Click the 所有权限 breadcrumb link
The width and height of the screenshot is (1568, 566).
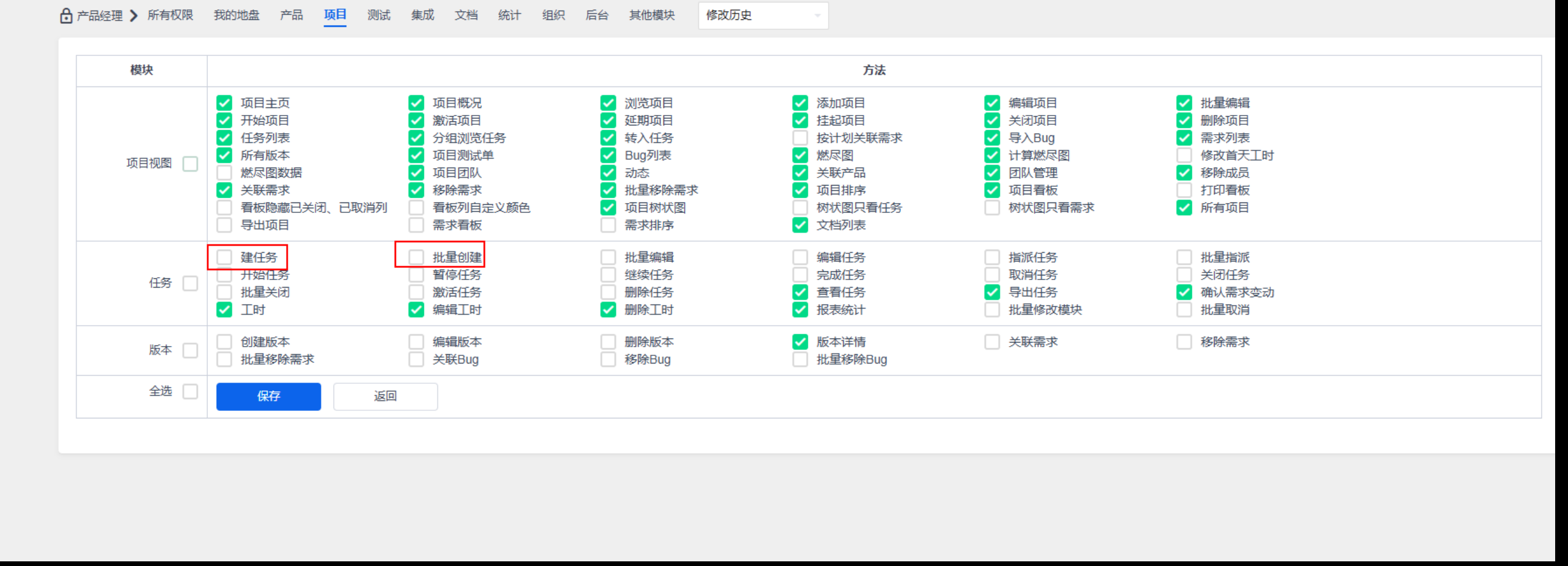pos(171,16)
